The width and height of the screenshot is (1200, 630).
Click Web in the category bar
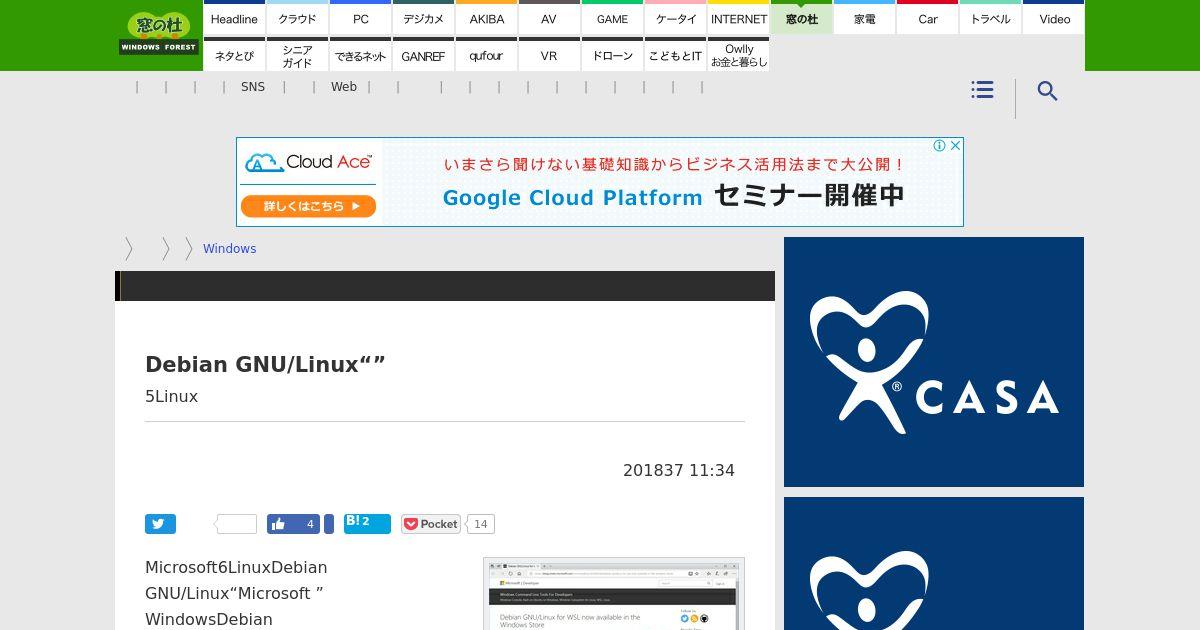click(x=344, y=87)
